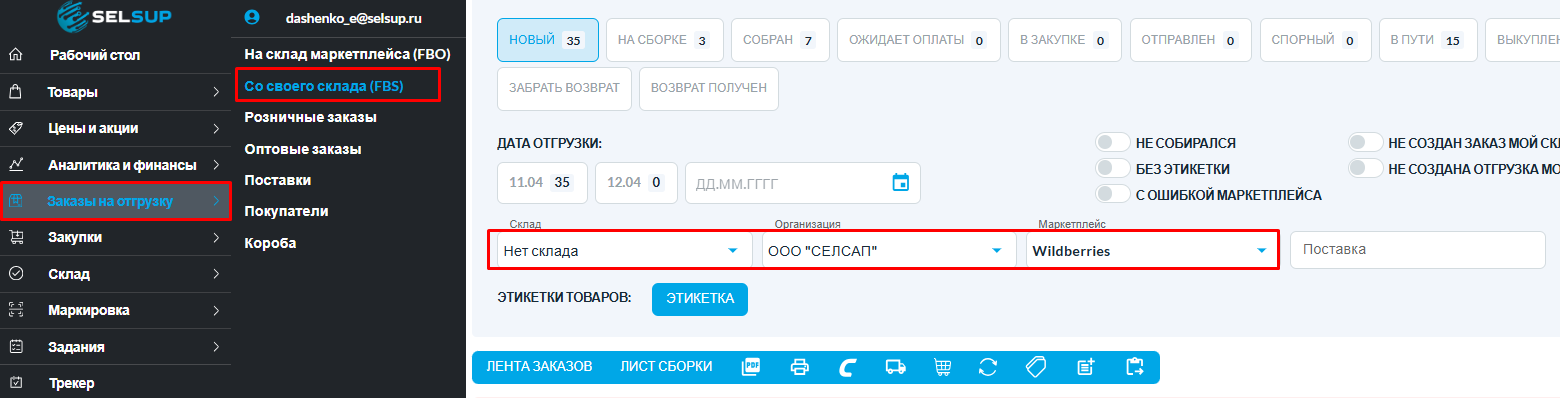Viewport: 1560px width, 398px height.
Task: Click the home icon beside Рабочий стол
Action: click(x=15, y=55)
